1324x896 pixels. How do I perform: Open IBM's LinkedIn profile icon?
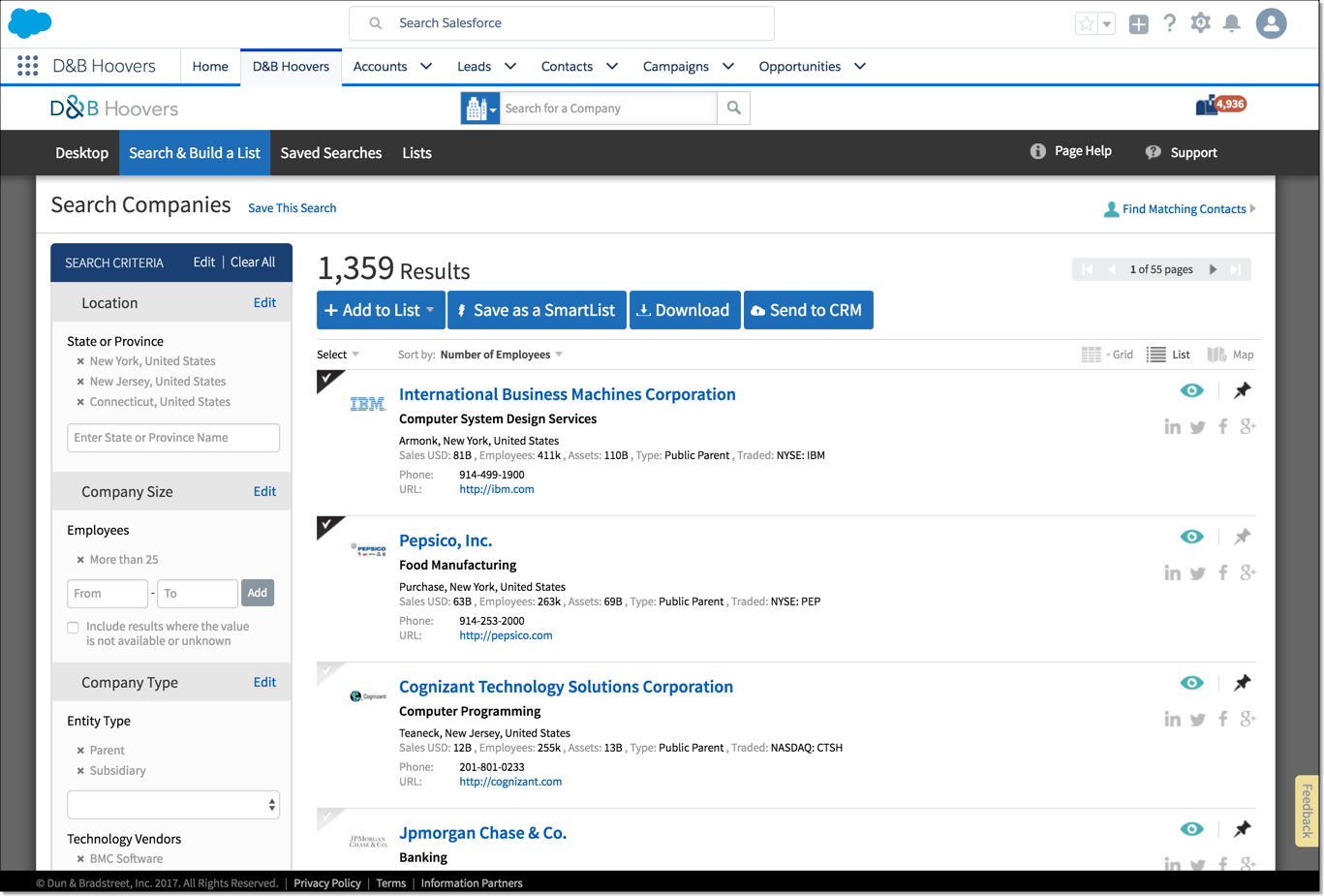[x=1173, y=425]
